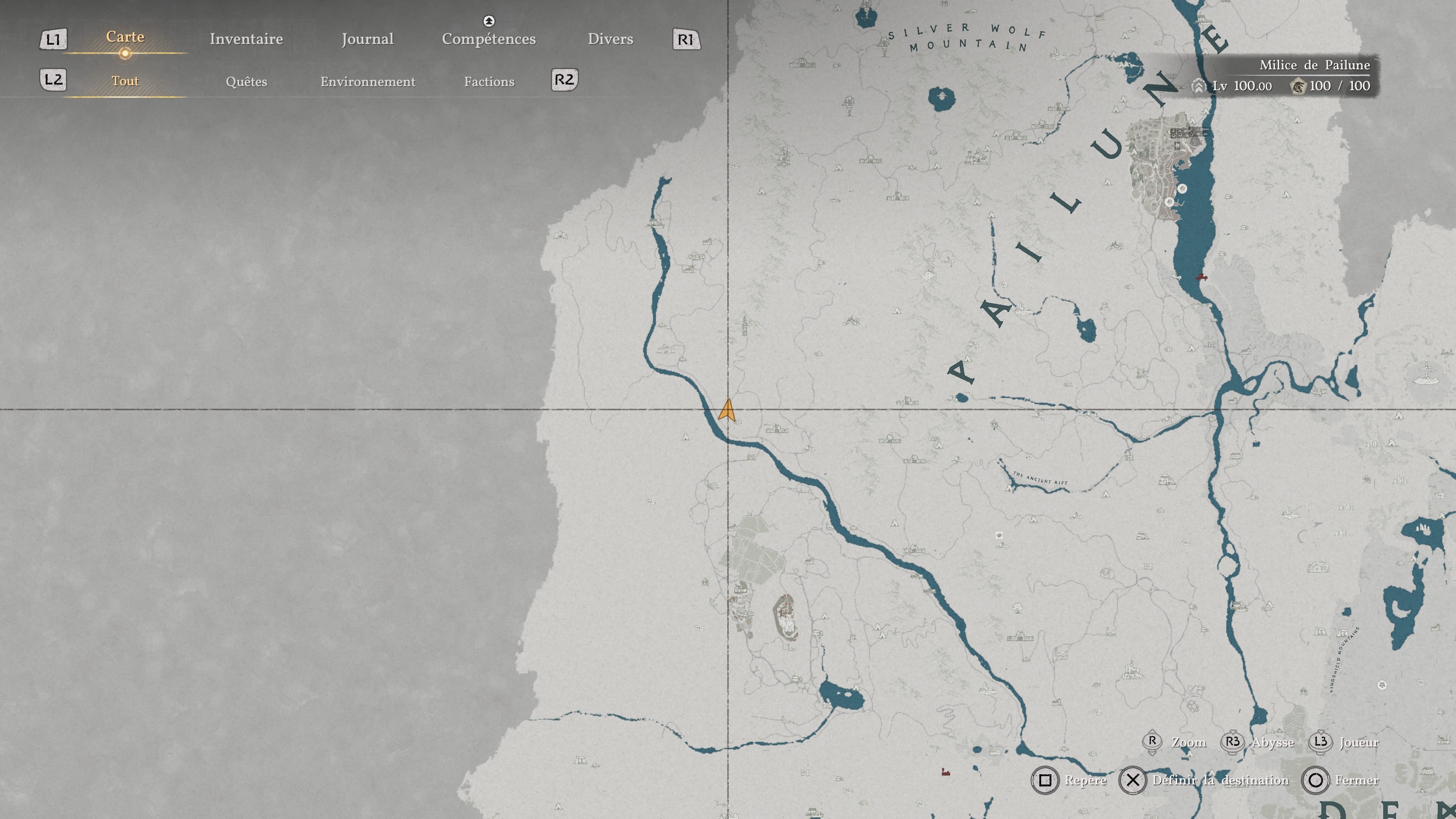The width and height of the screenshot is (1456, 819).
Task: Click the faction level chevron icon
Action: 1198,86
